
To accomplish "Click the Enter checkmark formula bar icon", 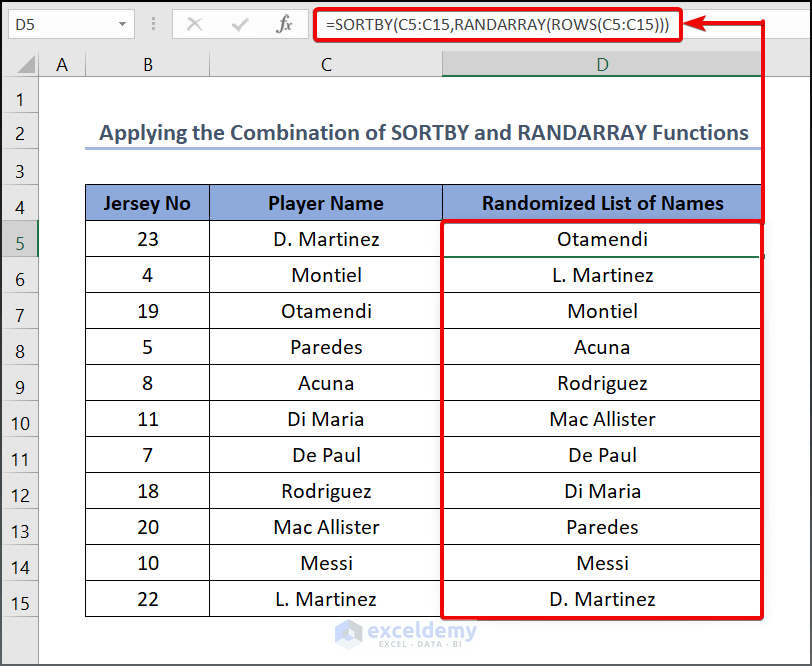I will [x=240, y=24].
